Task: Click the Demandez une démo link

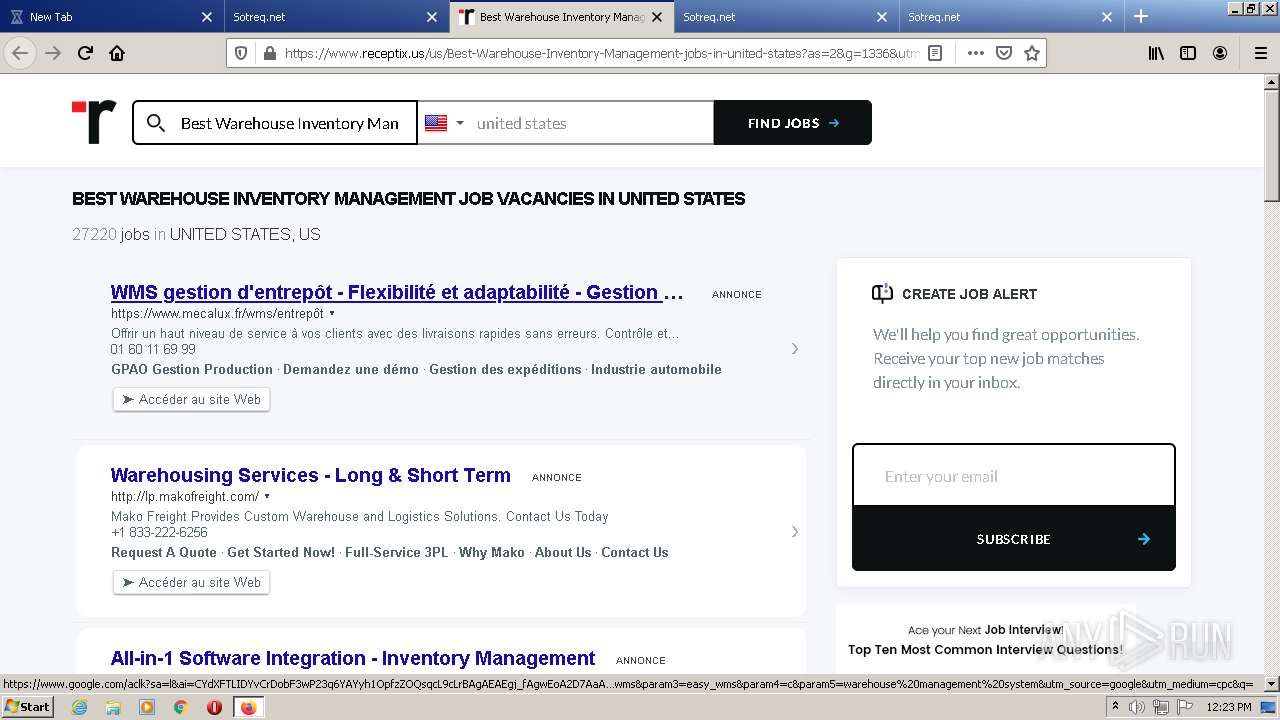Action: coord(351,369)
